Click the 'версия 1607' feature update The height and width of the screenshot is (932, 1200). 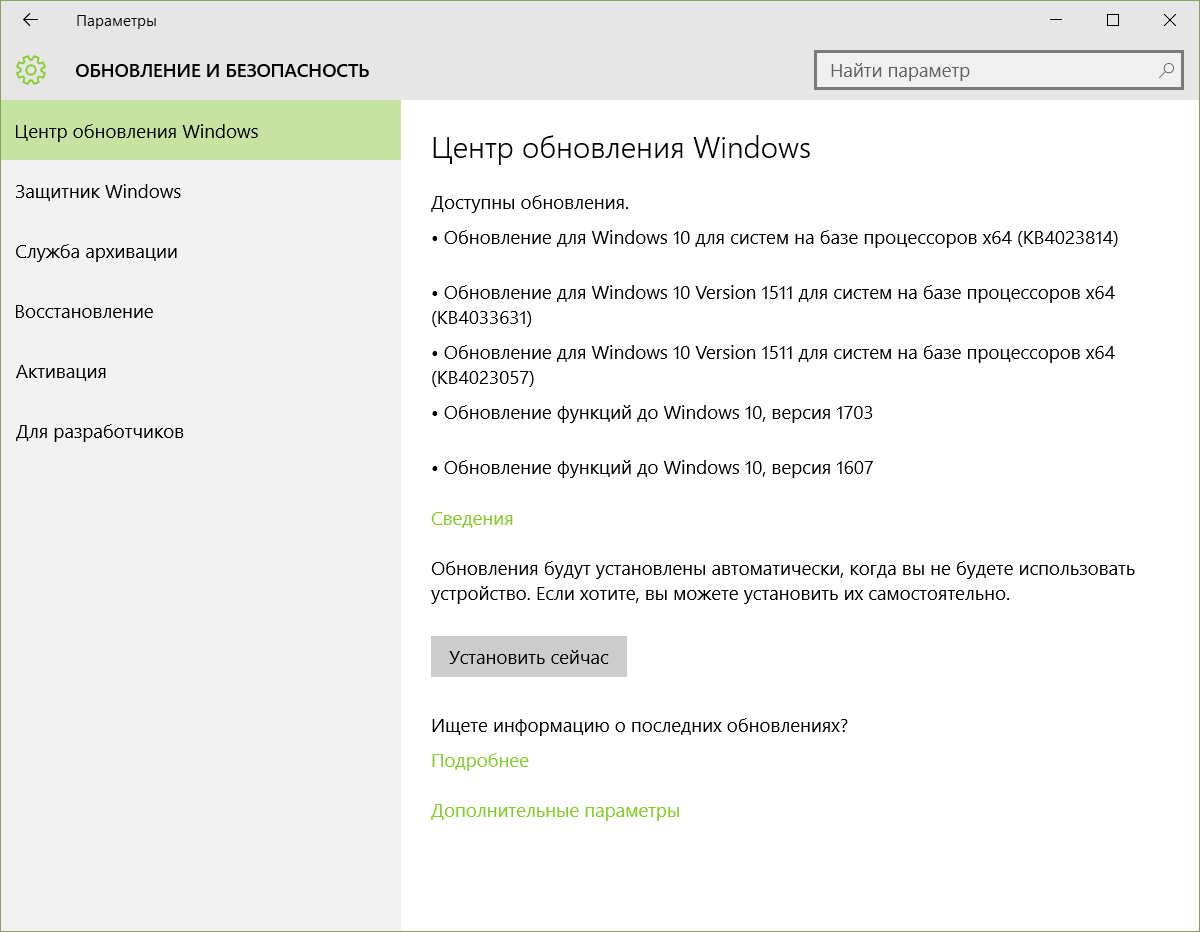[x=652, y=467]
